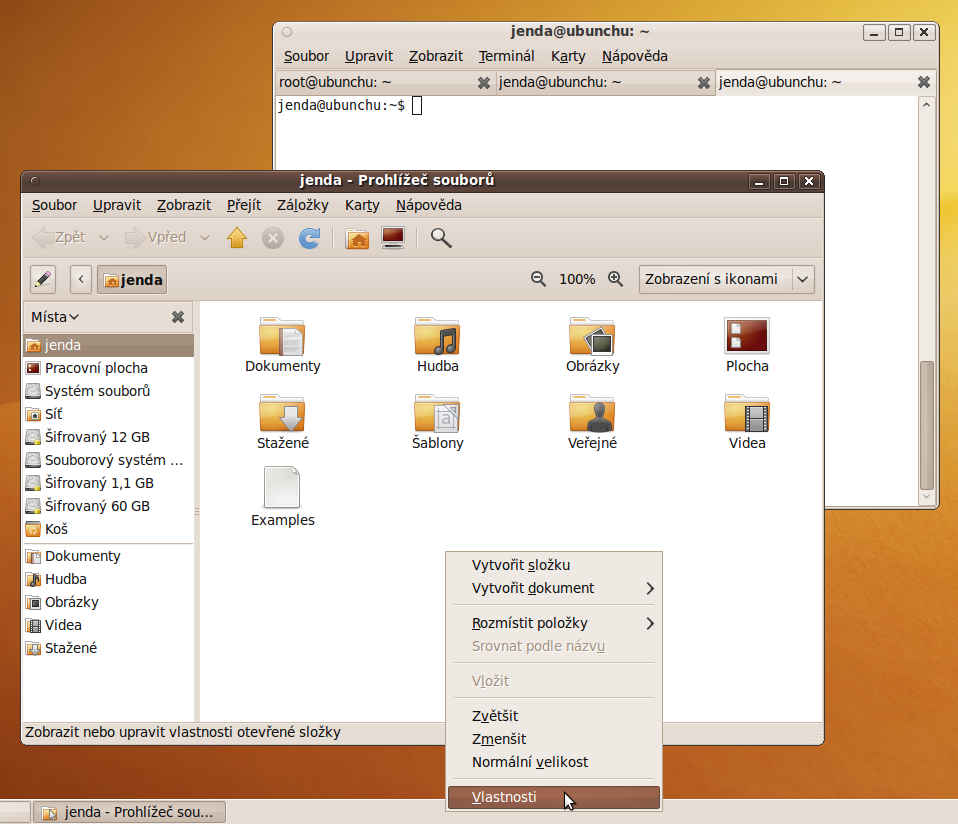The width and height of the screenshot is (958, 824).
Task: Click the Reload icon in toolbar
Action: 310,238
